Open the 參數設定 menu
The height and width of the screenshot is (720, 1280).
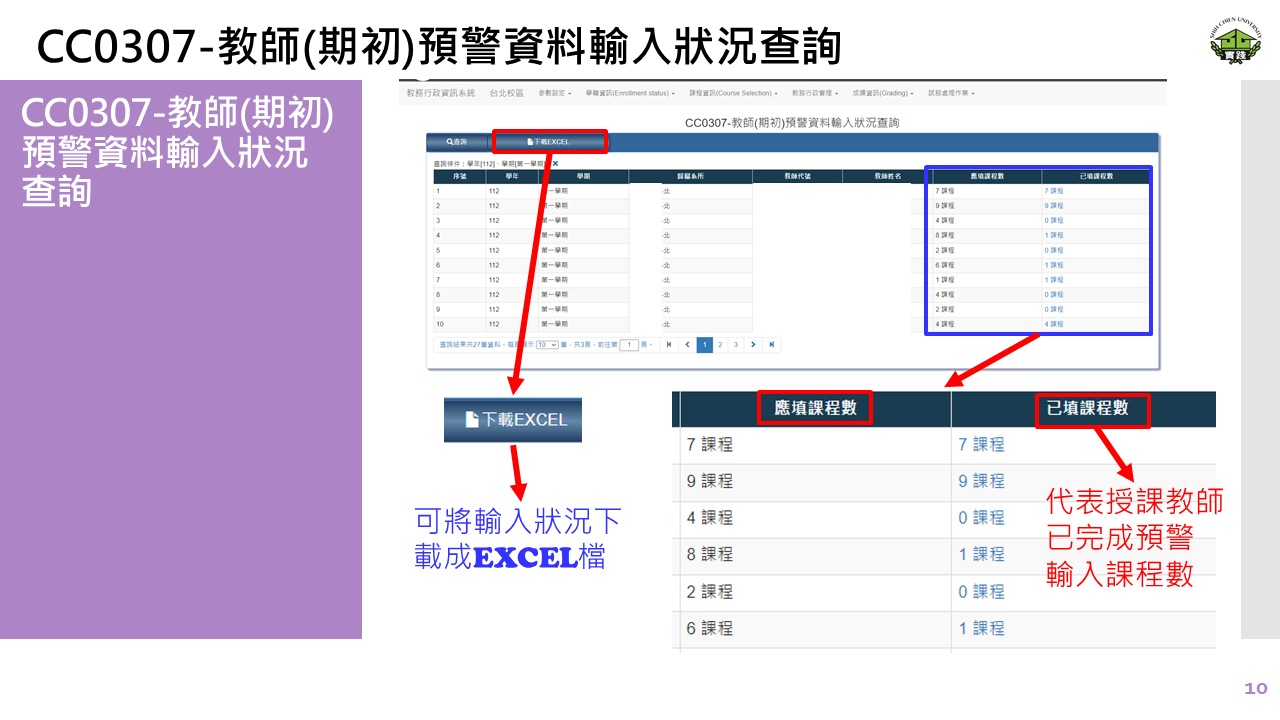tap(555, 93)
